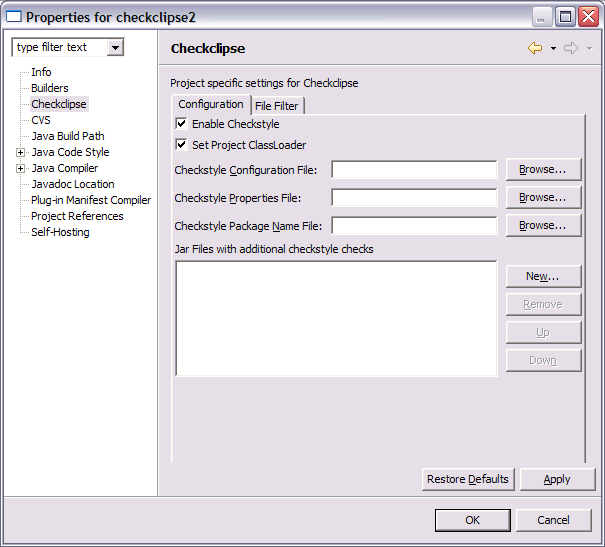The image size is (605, 547).
Task: Open the back history dropdown arrow
Action: [x=553, y=49]
